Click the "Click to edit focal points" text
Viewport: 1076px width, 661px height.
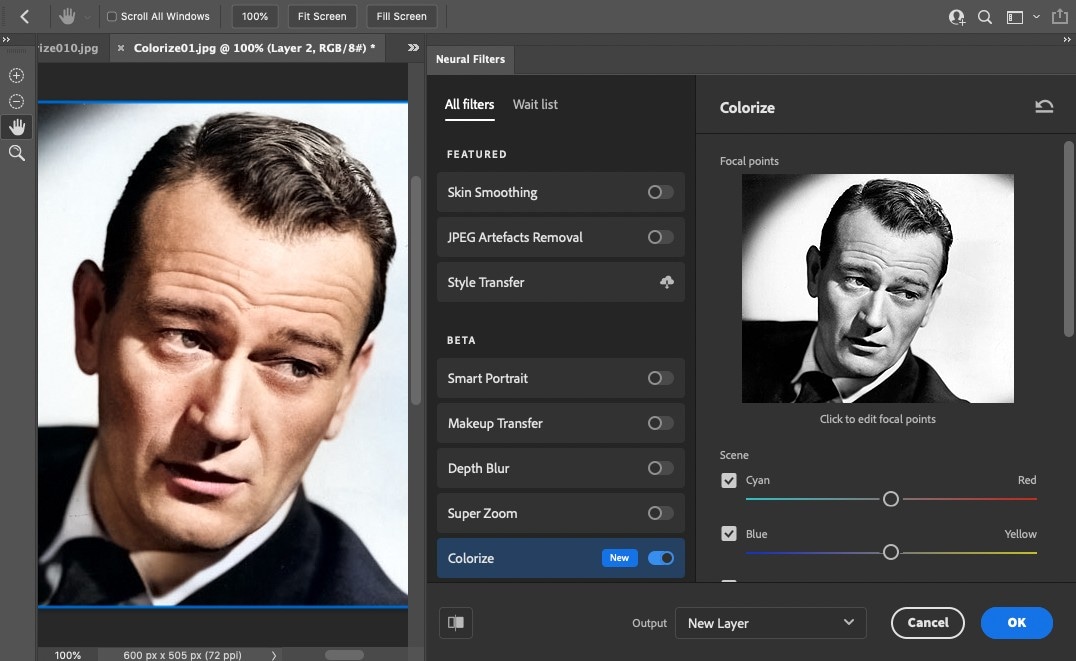[x=878, y=419]
